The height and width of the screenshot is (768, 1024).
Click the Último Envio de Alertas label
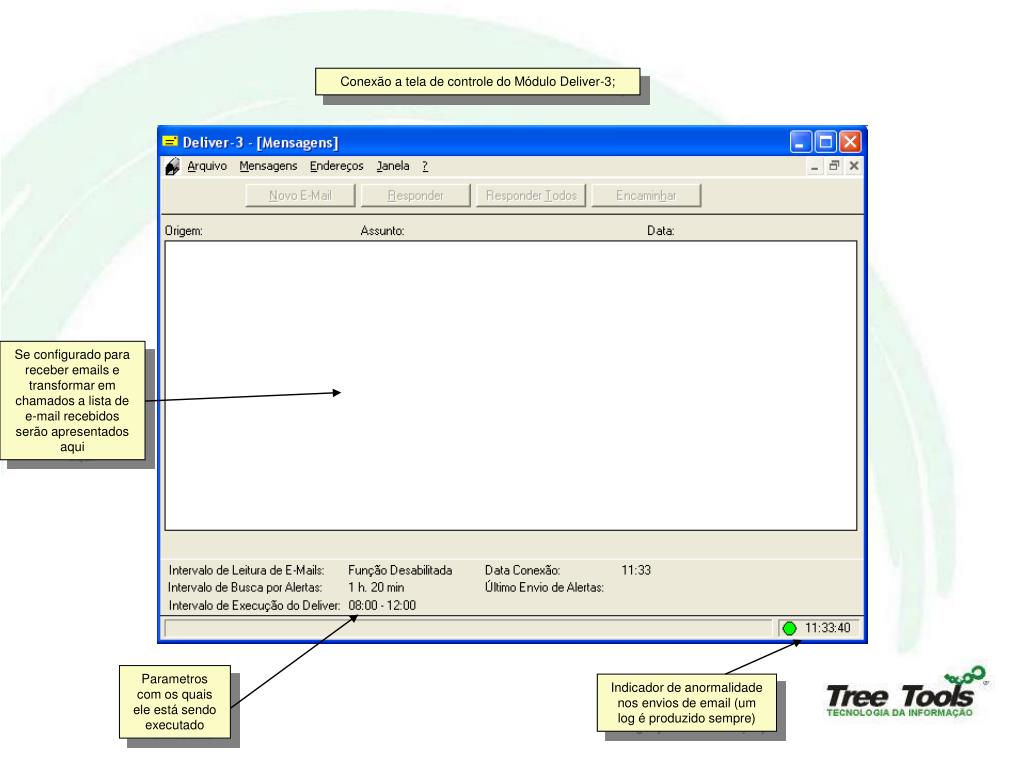point(544,587)
